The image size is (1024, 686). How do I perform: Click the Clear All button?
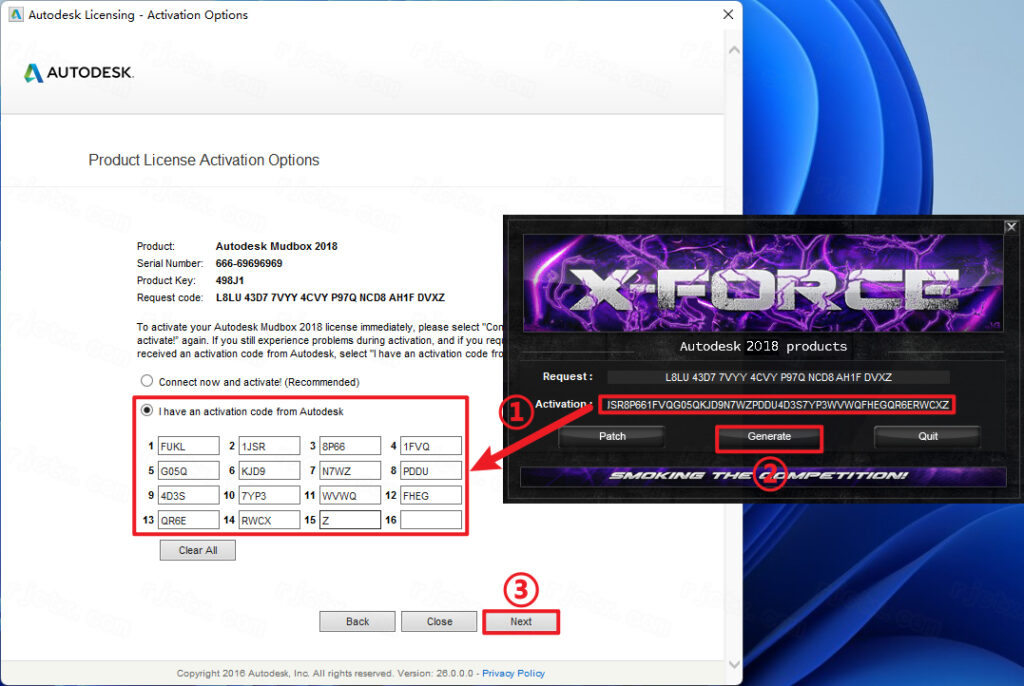click(198, 550)
